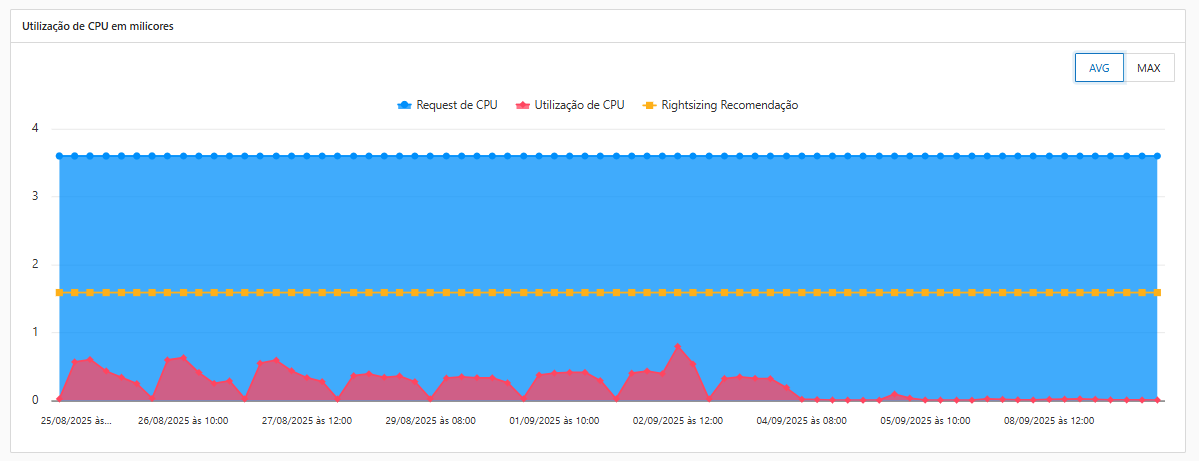The height and width of the screenshot is (461, 1199).
Task: Toggle series via 'Utilização de CPU' legend text
Action: [579, 105]
